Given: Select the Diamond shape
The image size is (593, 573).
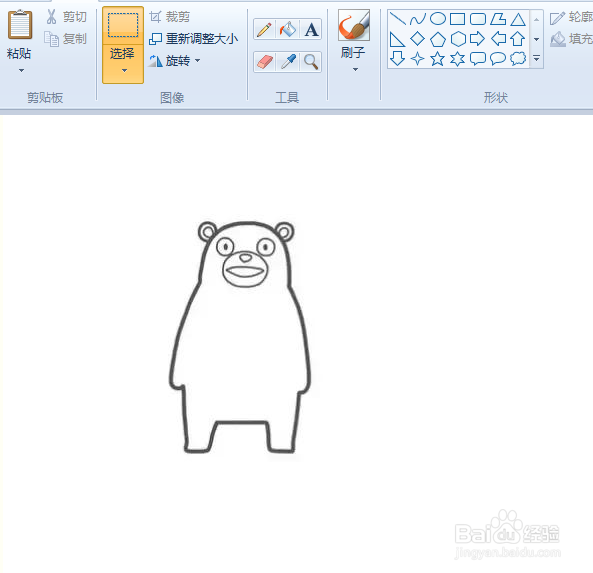Looking at the screenshot, I should 418,39.
